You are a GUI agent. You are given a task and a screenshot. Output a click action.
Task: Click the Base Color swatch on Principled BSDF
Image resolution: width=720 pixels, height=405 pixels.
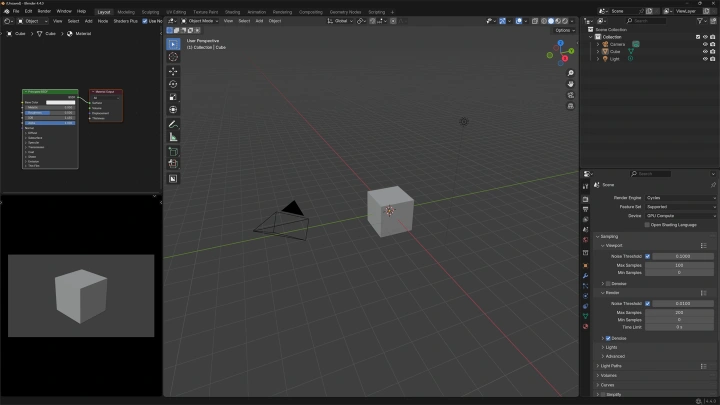click(x=60, y=102)
